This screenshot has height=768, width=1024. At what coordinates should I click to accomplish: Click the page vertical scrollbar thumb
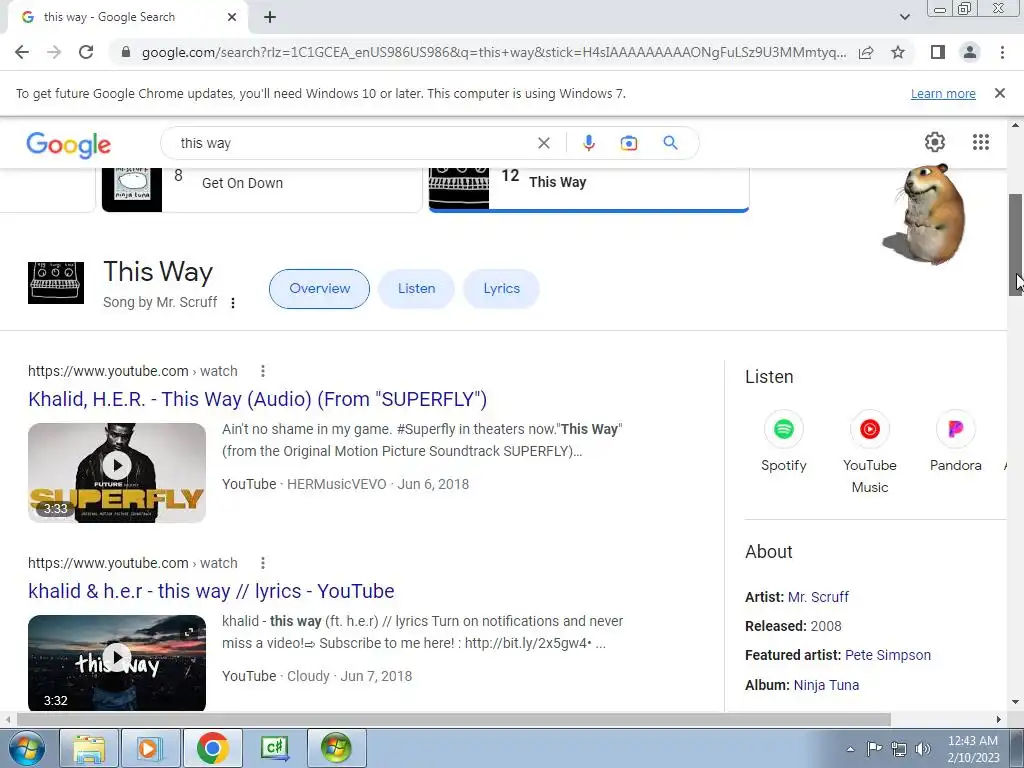1016,245
